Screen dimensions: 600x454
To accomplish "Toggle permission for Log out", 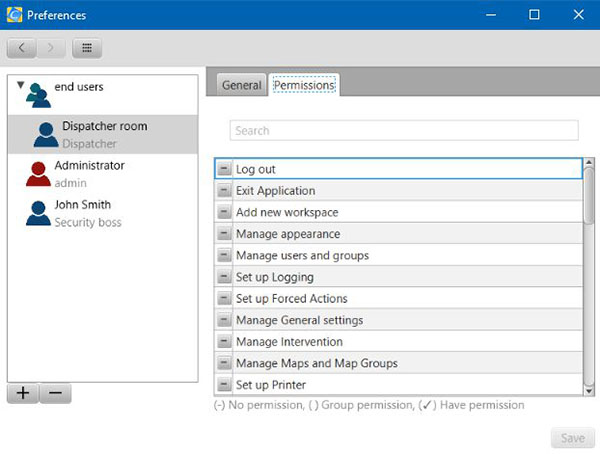I will (224, 168).
